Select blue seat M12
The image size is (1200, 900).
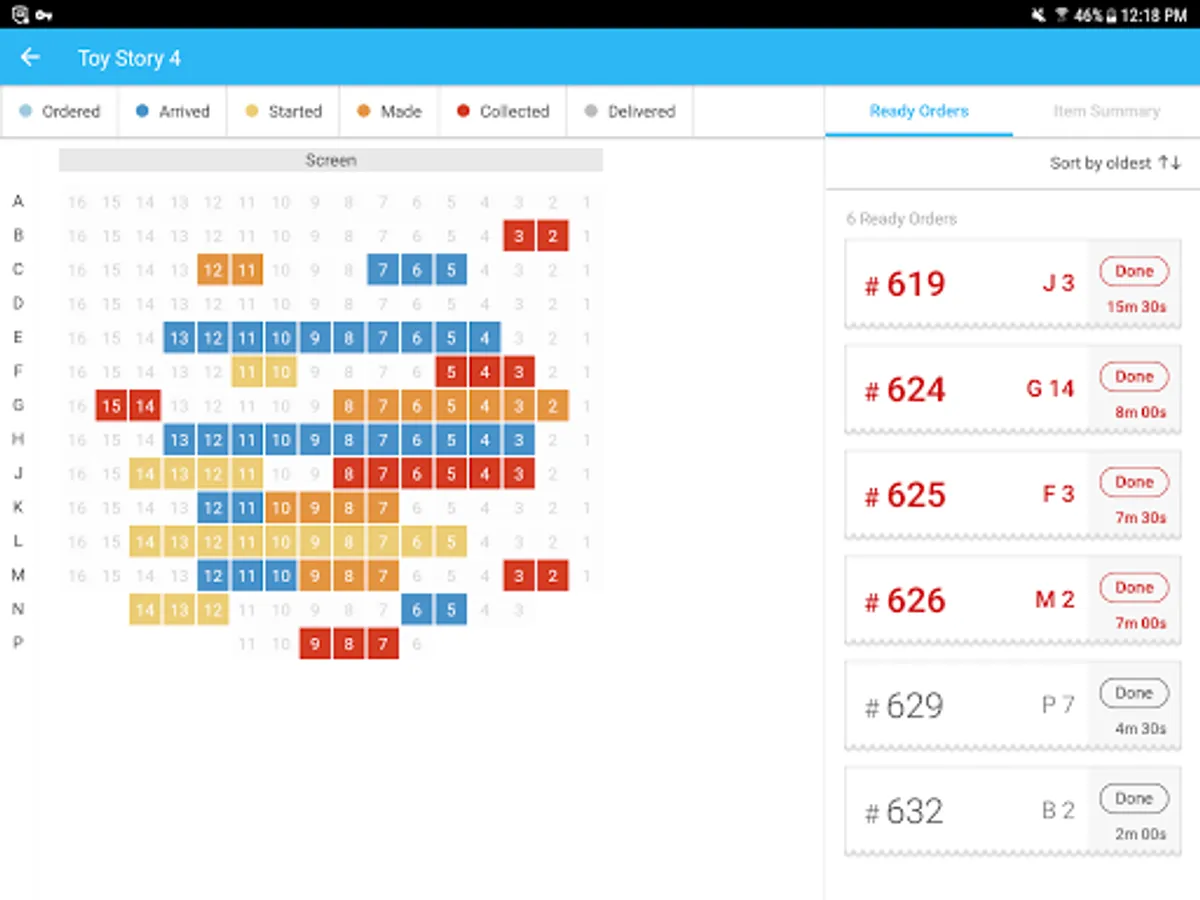[213, 576]
